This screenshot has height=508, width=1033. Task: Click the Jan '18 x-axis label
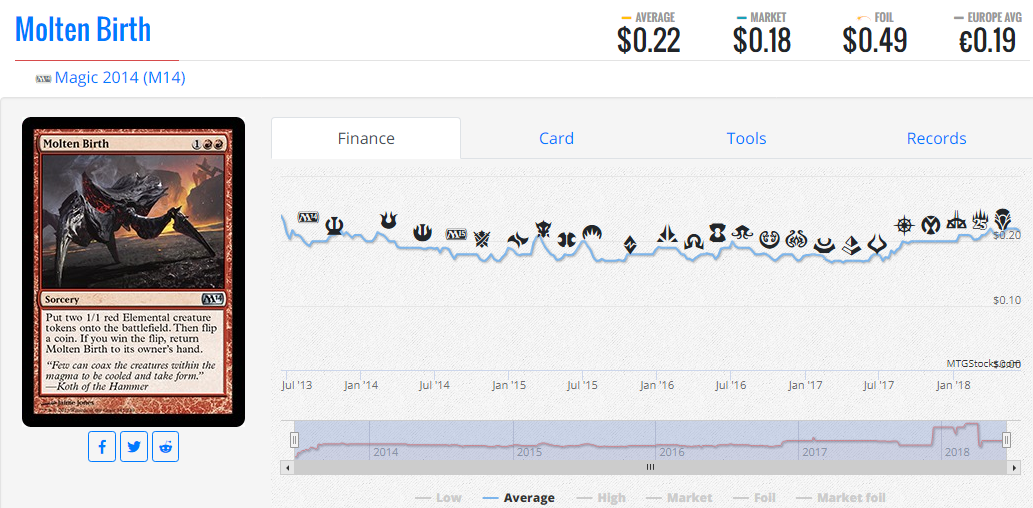point(955,384)
